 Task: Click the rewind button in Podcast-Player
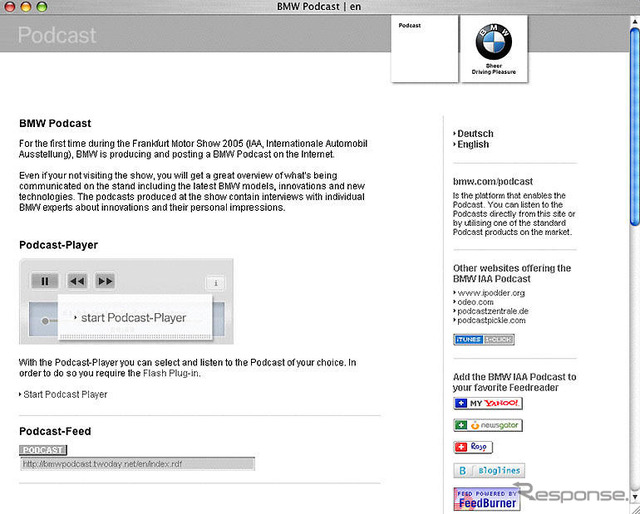[x=77, y=281]
